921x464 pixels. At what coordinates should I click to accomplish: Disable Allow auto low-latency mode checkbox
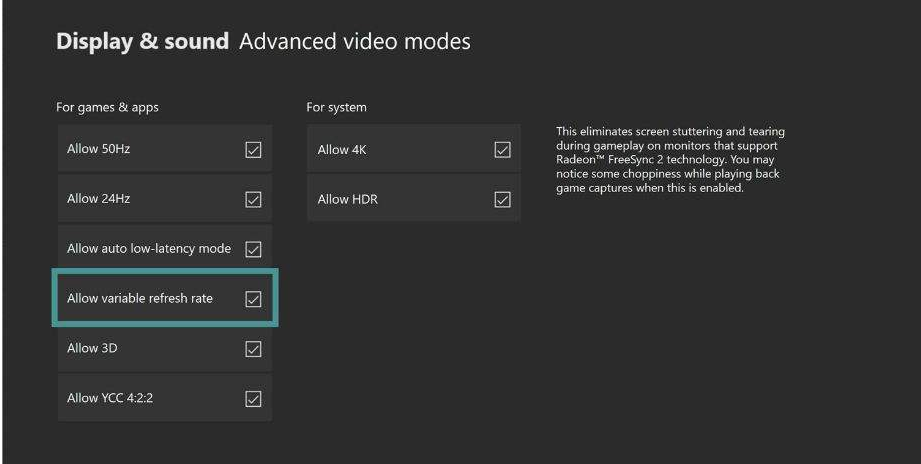(x=253, y=249)
